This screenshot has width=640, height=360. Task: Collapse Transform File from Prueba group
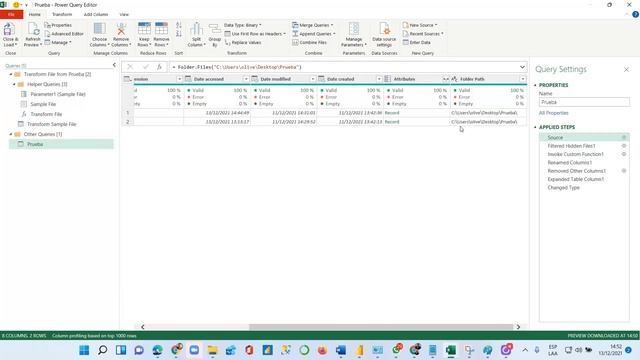coord(11,74)
